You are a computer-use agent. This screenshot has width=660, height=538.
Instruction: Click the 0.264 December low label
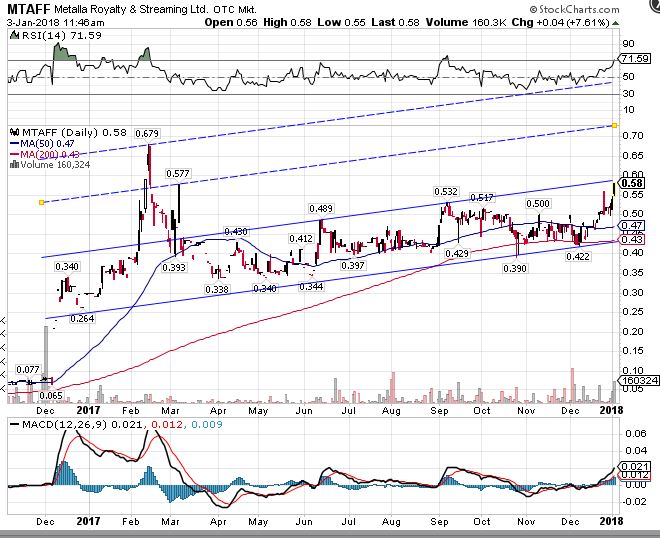click(82, 318)
